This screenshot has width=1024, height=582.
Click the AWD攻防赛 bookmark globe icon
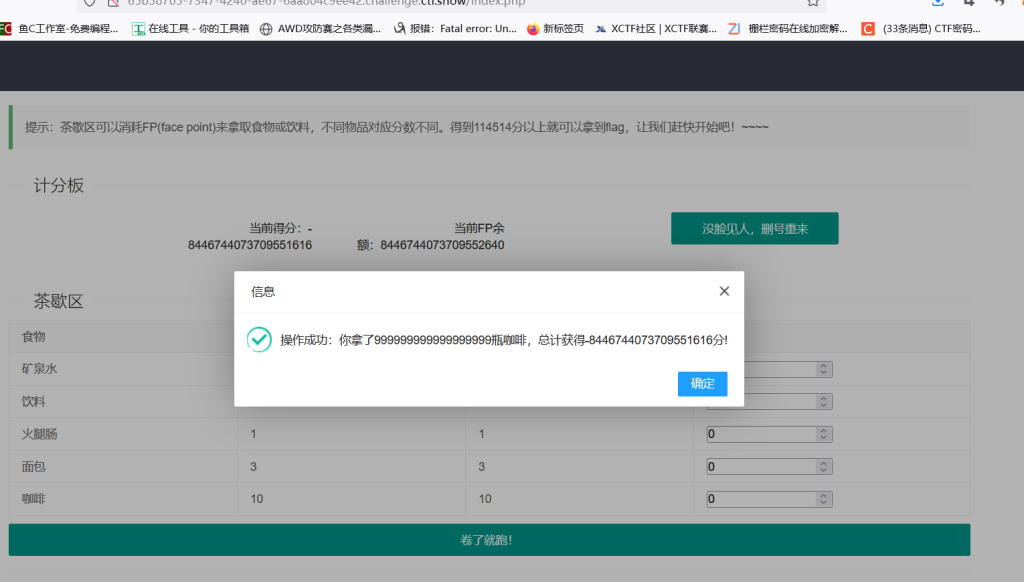tap(266, 29)
